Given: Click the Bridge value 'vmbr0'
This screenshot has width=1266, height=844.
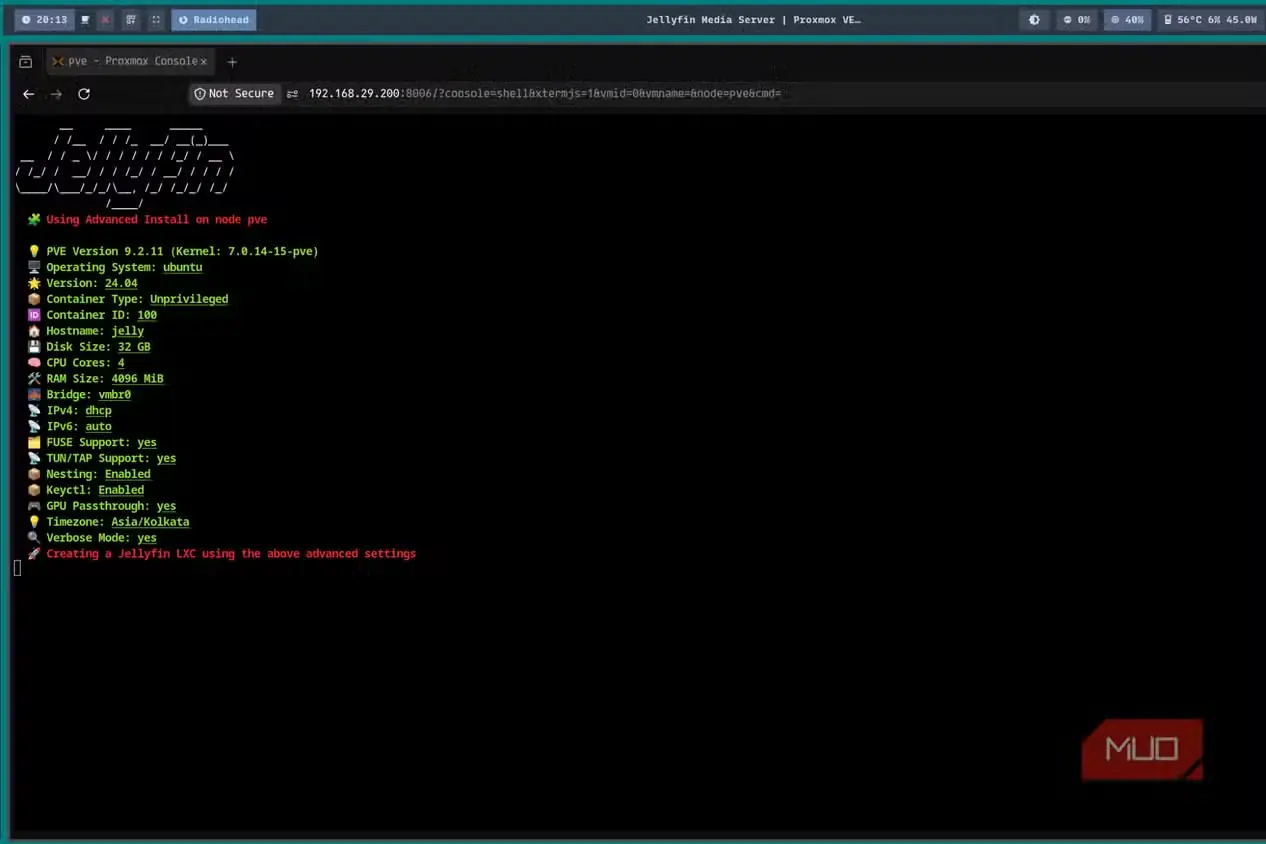Looking at the screenshot, I should pos(114,395).
